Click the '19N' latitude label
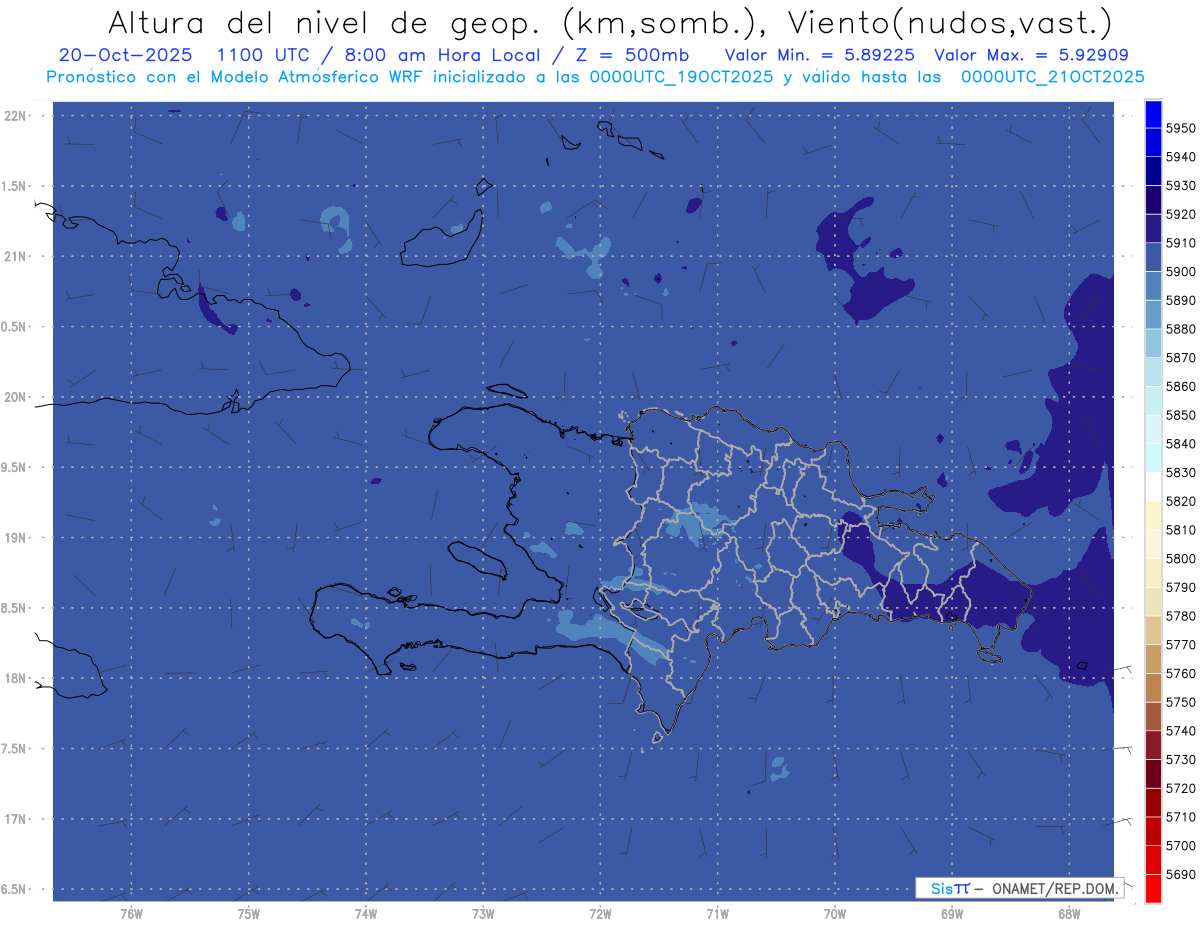Screen dimensions: 1200x927 click(x=15, y=537)
